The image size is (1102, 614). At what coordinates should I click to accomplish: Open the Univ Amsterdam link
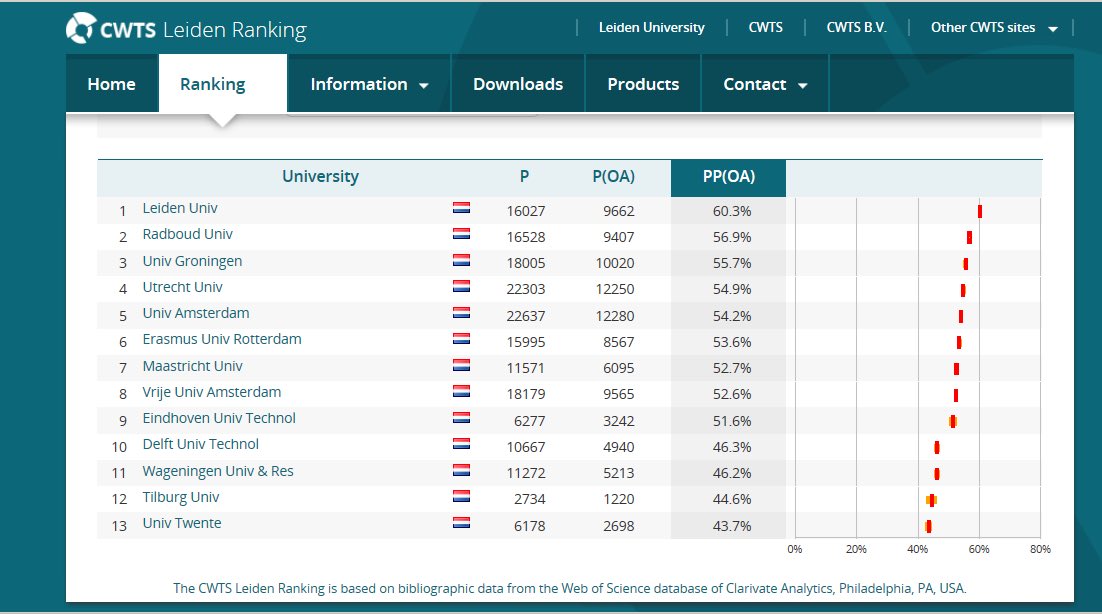point(196,313)
